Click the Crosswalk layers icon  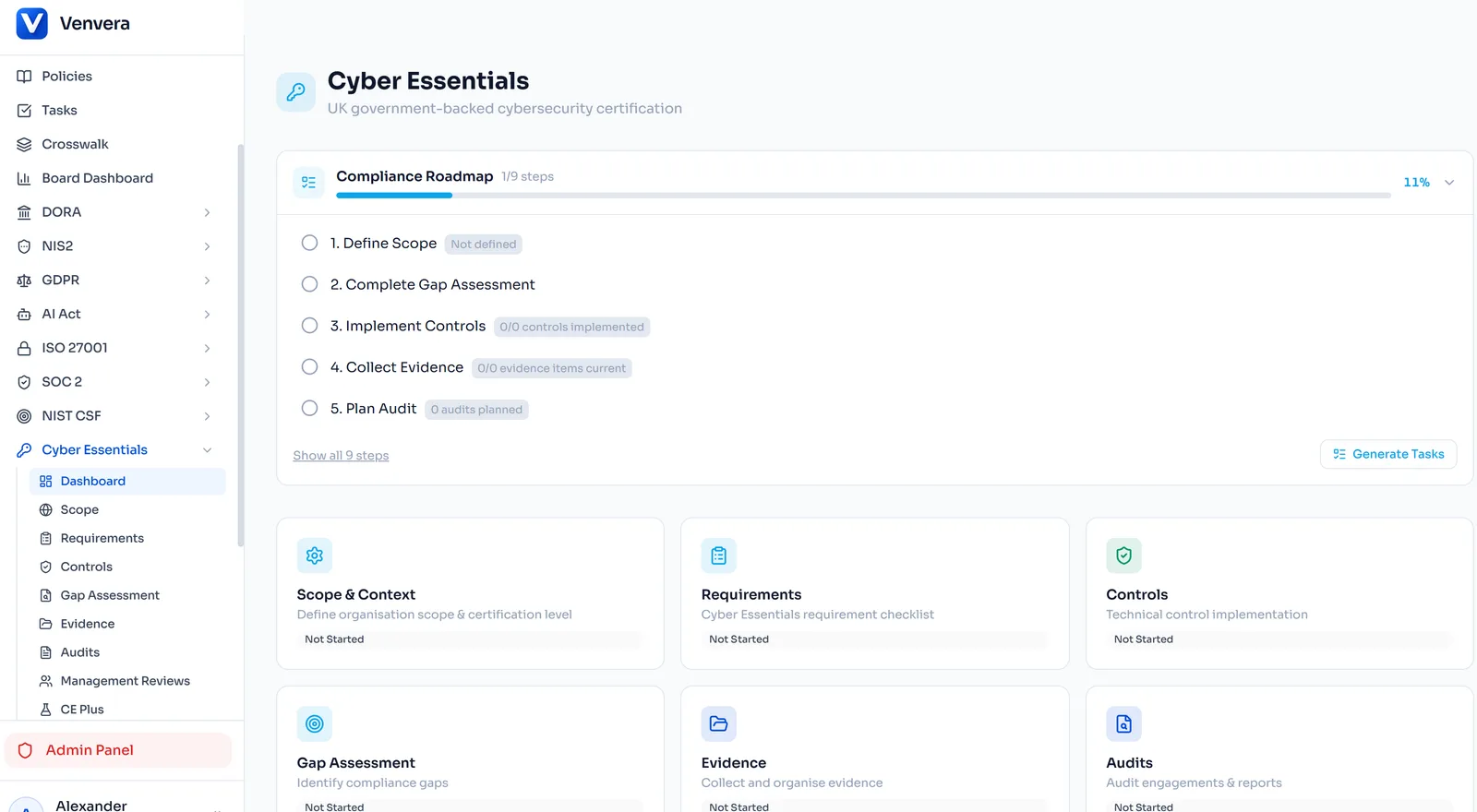click(24, 145)
